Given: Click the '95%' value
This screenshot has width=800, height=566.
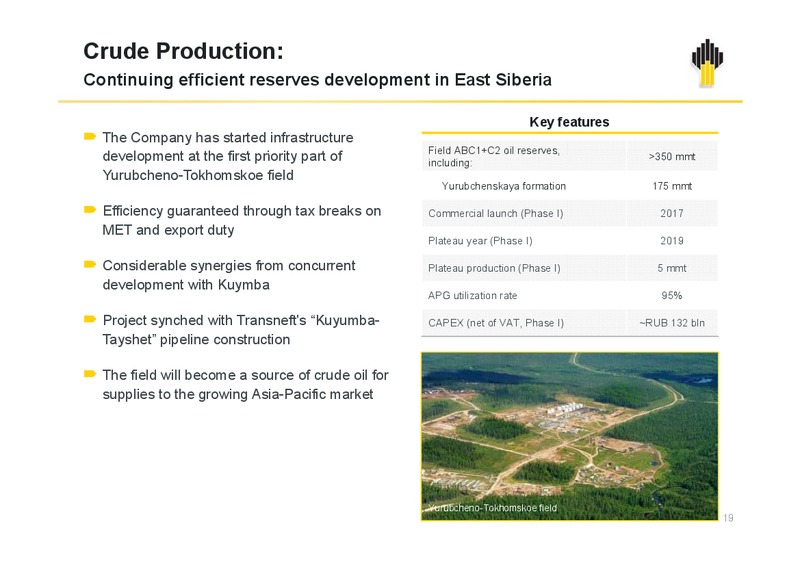Looking at the screenshot, I should coord(672,296).
